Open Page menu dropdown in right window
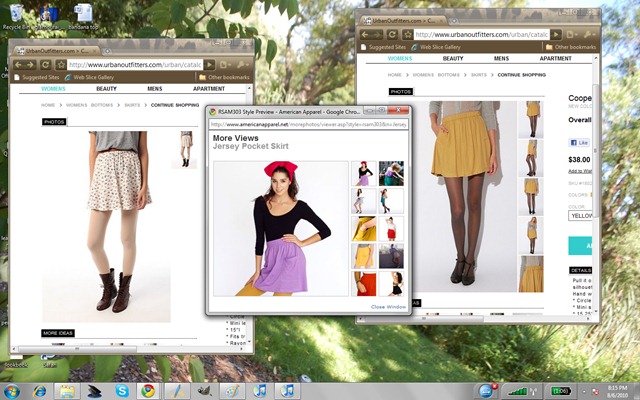This screenshot has width=640, height=400. point(573,35)
